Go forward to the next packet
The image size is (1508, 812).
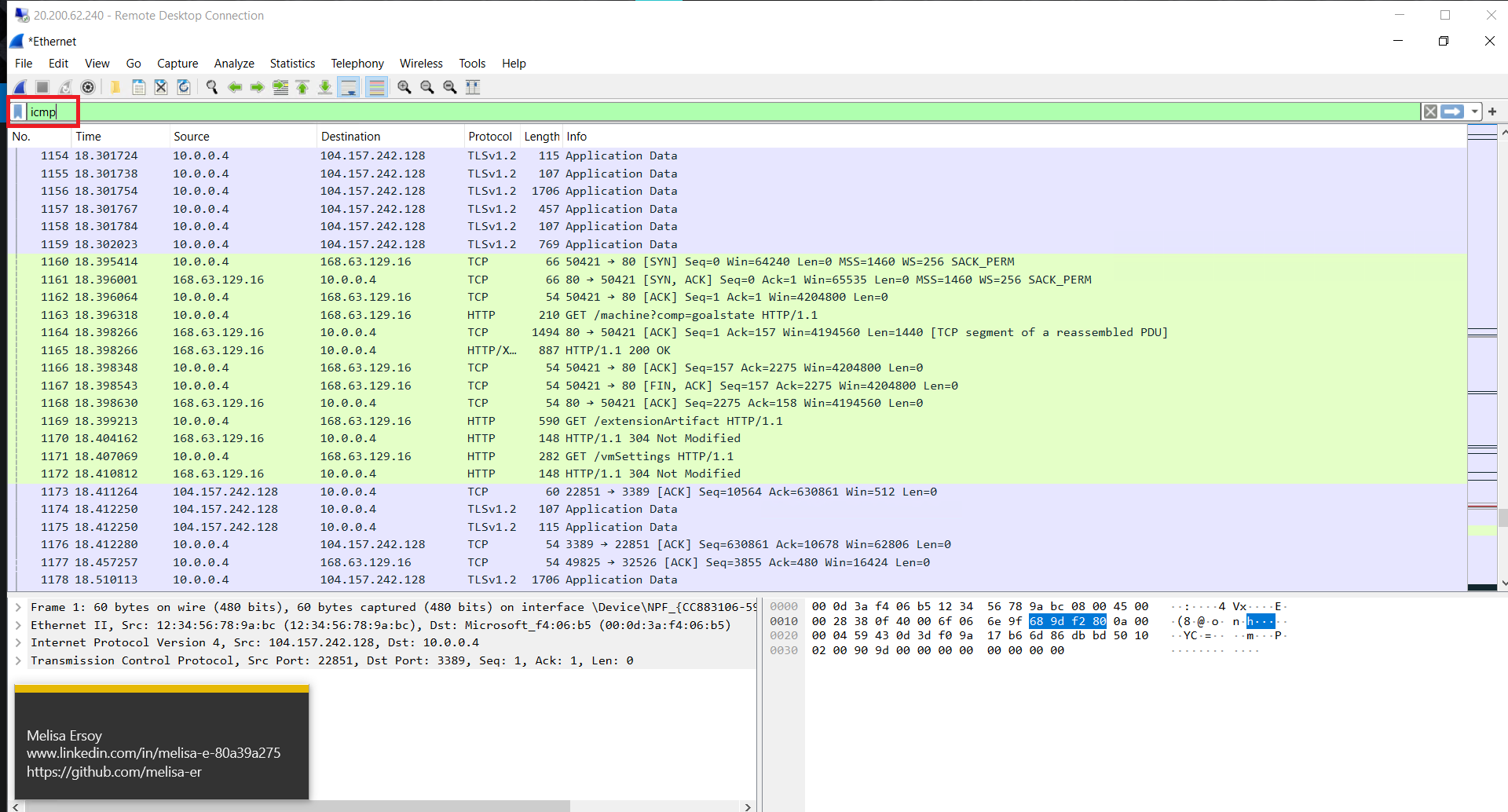tap(257, 87)
